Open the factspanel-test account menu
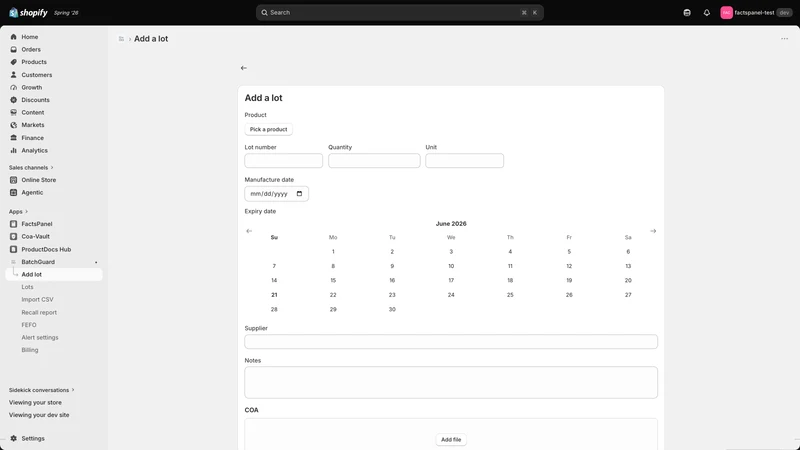The height and width of the screenshot is (450, 800). point(756,13)
